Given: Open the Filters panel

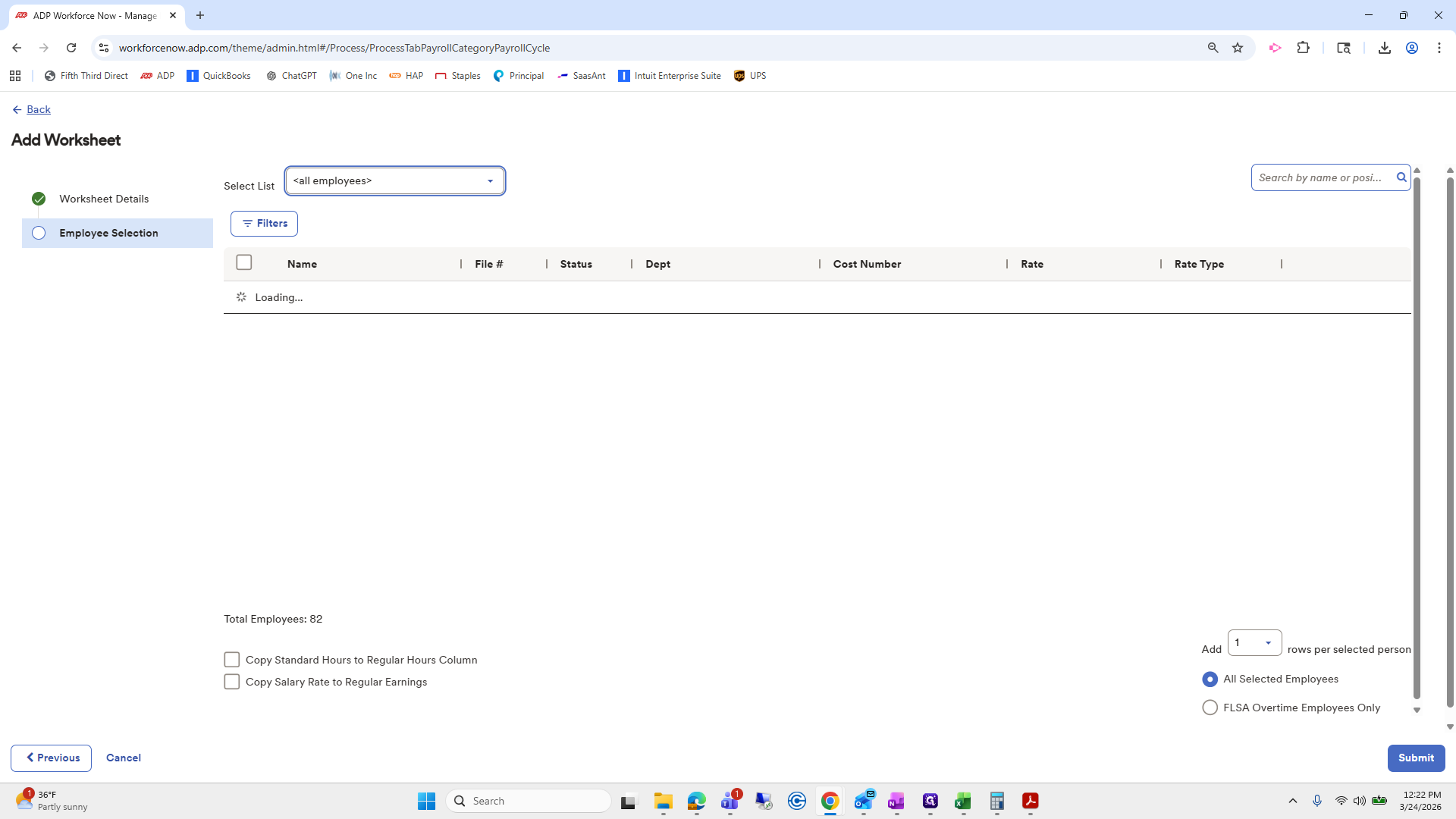Looking at the screenshot, I should (264, 223).
